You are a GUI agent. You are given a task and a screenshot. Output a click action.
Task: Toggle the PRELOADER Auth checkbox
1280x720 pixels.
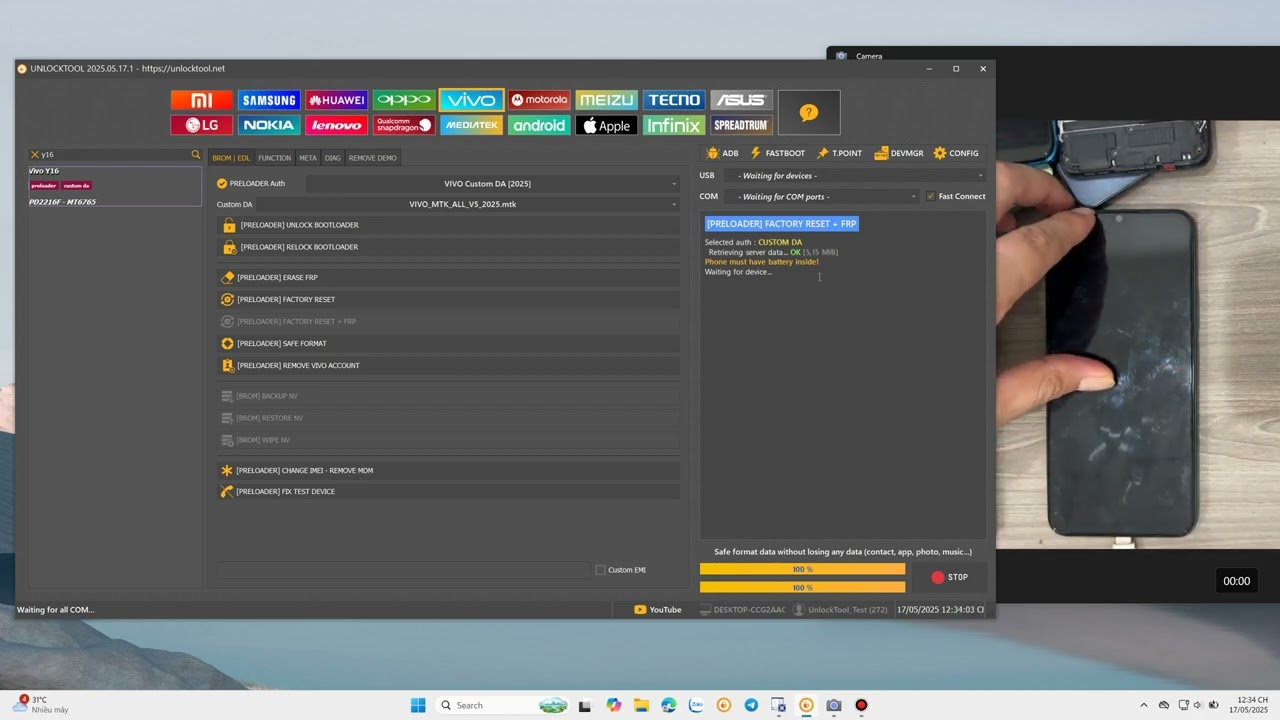click(x=222, y=184)
